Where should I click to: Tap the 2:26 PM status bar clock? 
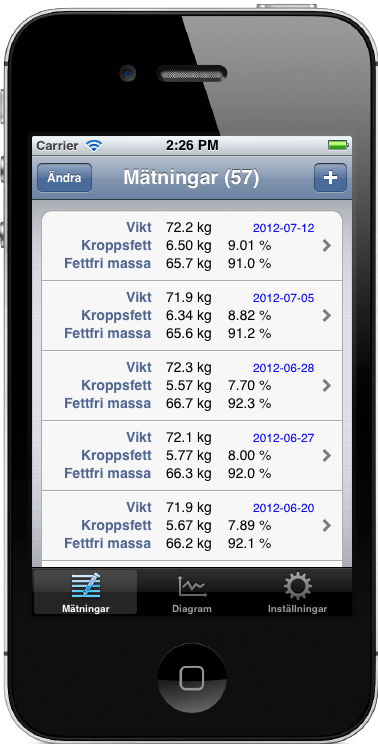192,145
